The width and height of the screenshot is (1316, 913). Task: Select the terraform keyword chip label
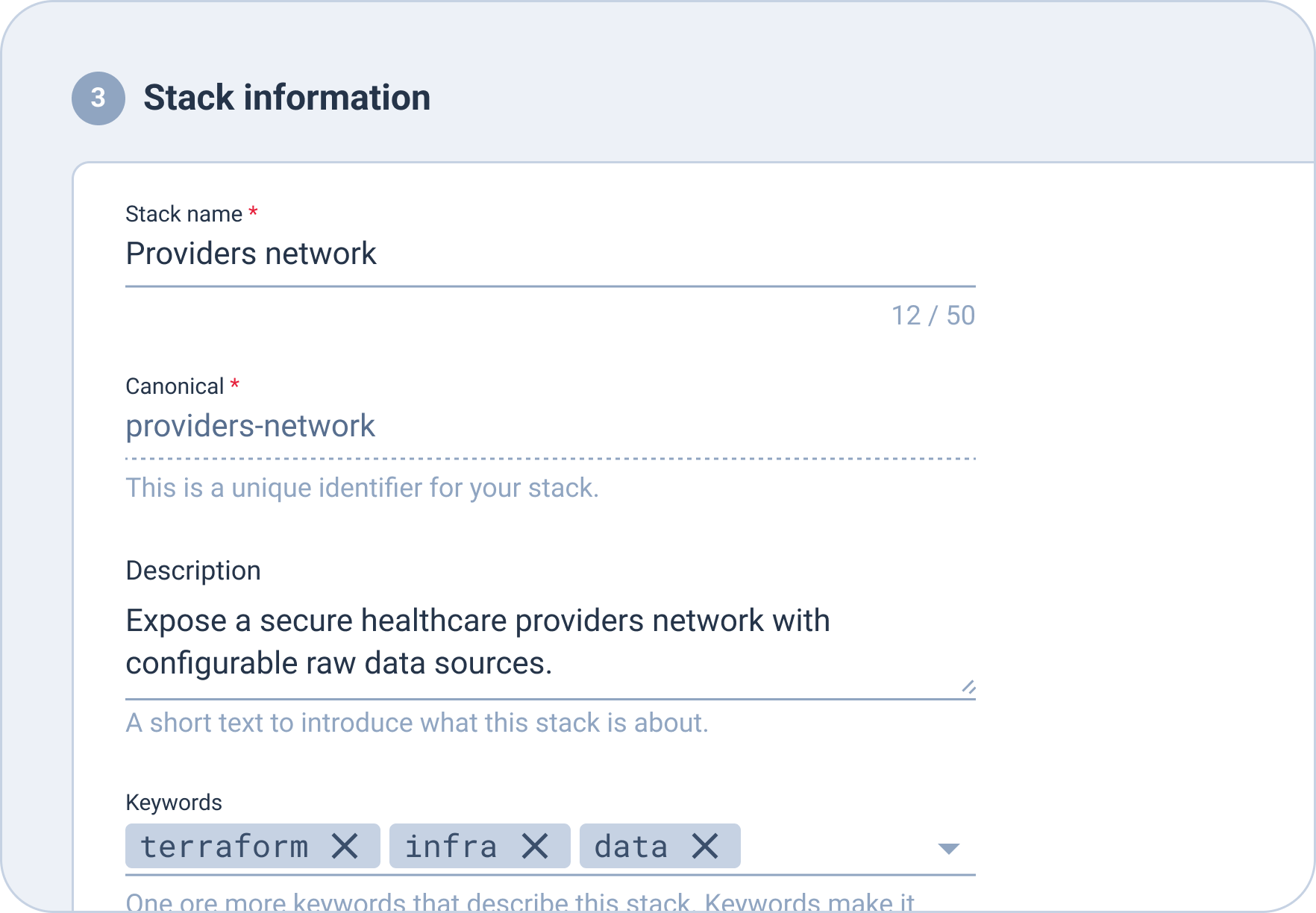click(x=224, y=847)
